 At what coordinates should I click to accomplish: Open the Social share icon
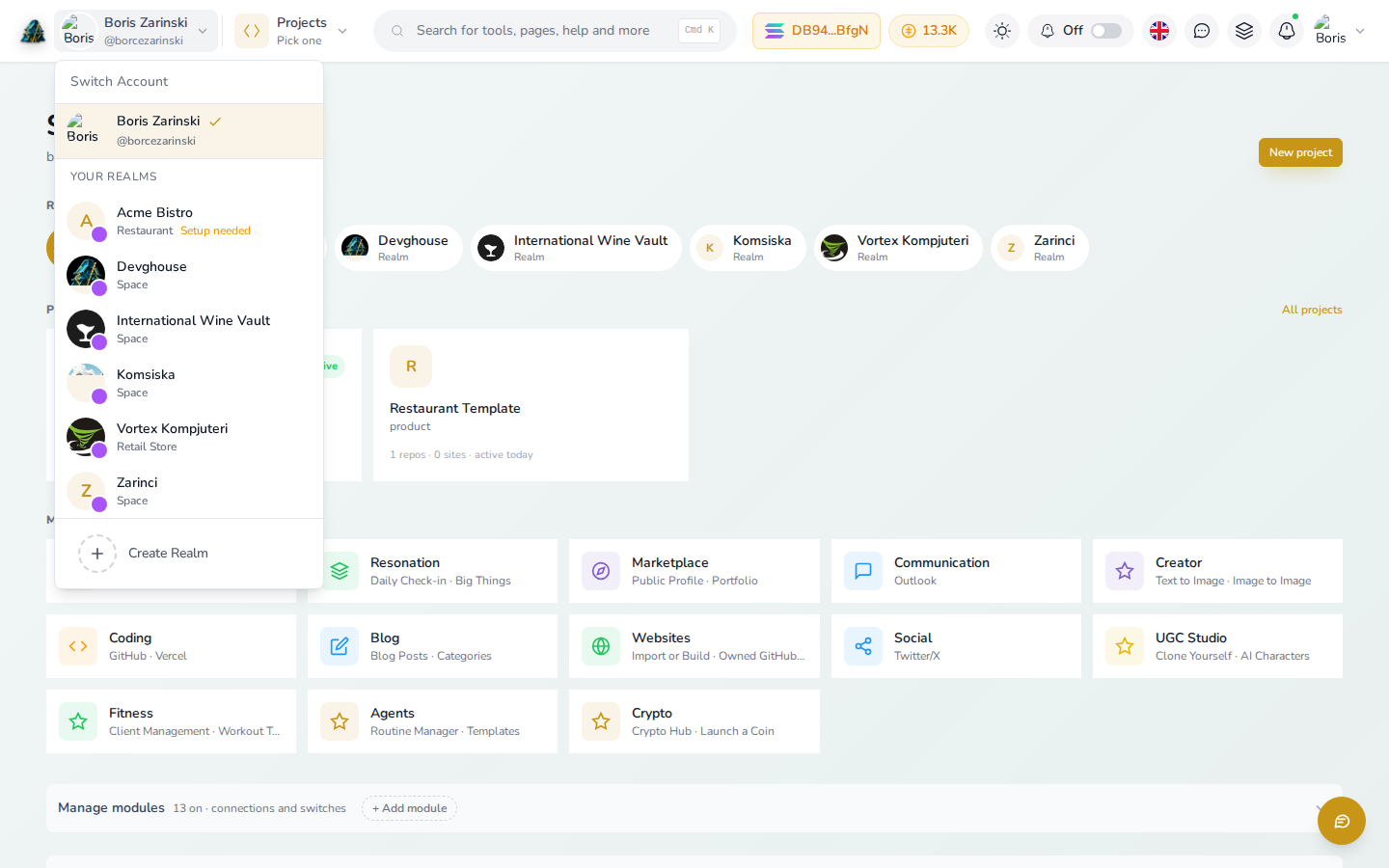click(863, 646)
